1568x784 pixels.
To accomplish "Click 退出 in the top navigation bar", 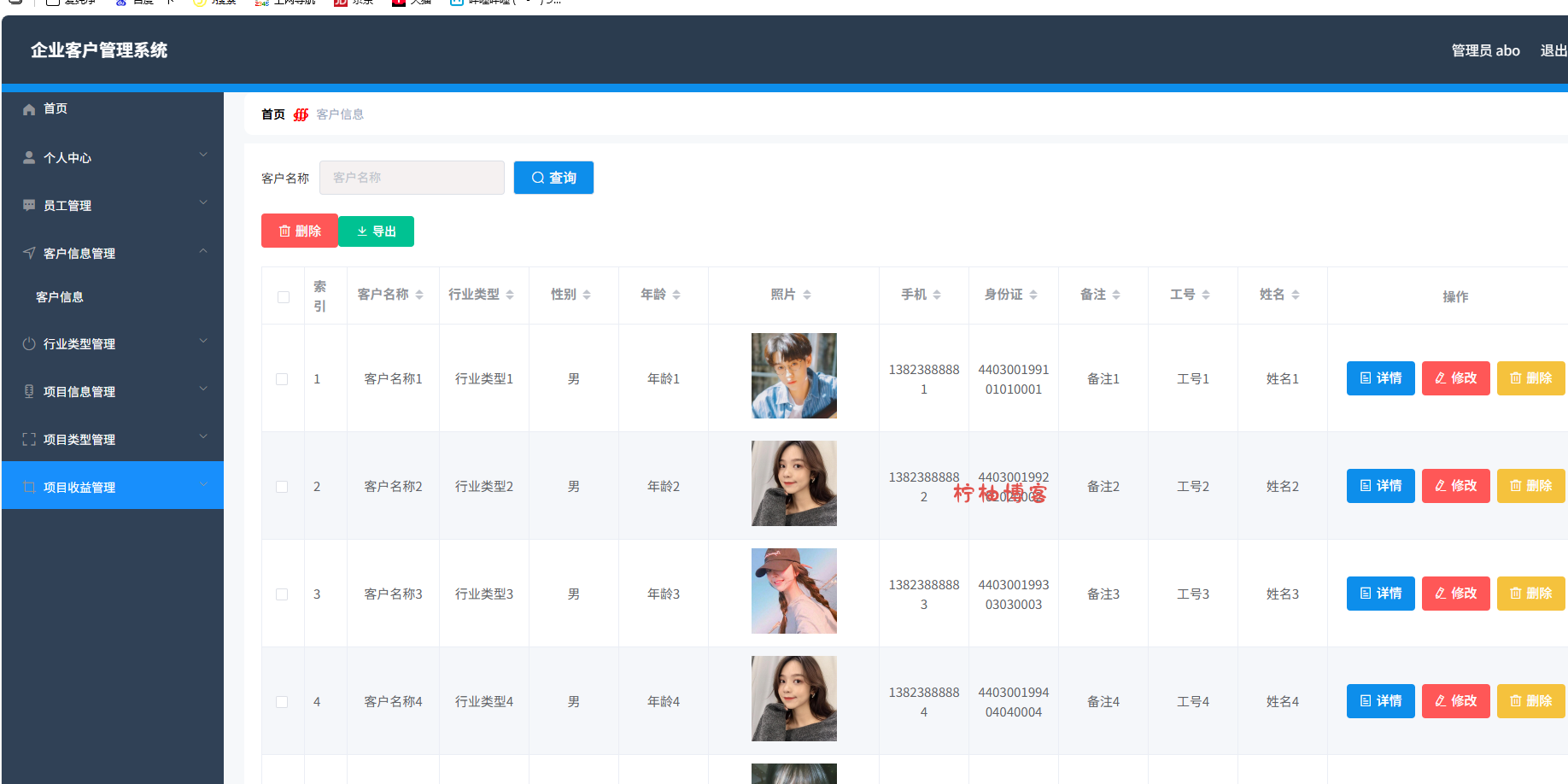I will (1552, 50).
